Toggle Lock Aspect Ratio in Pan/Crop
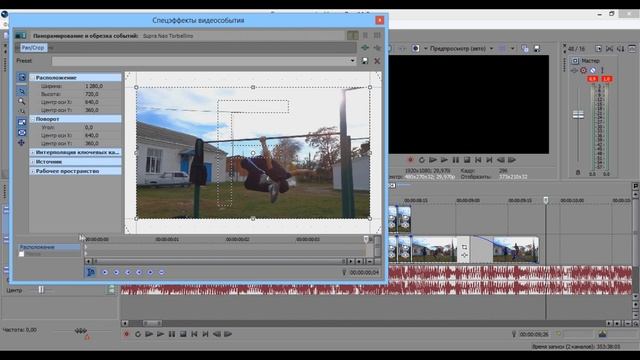Screen dimensions: 640x360 [x=22, y=122]
